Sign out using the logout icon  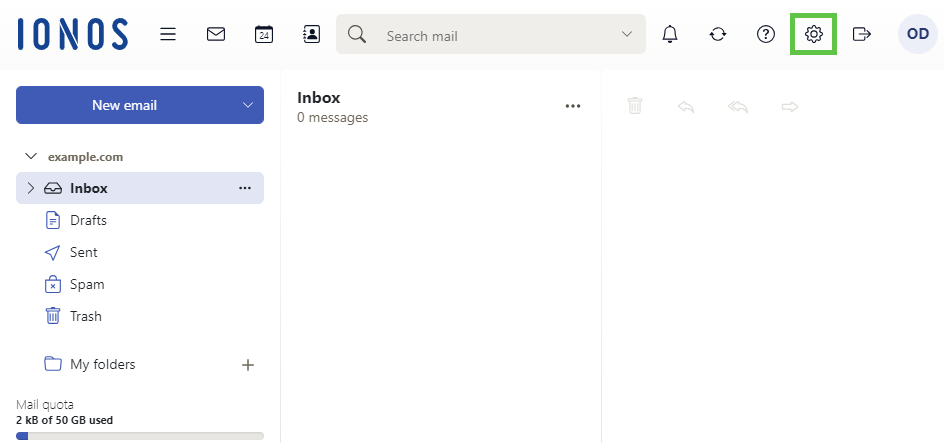(862, 34)
